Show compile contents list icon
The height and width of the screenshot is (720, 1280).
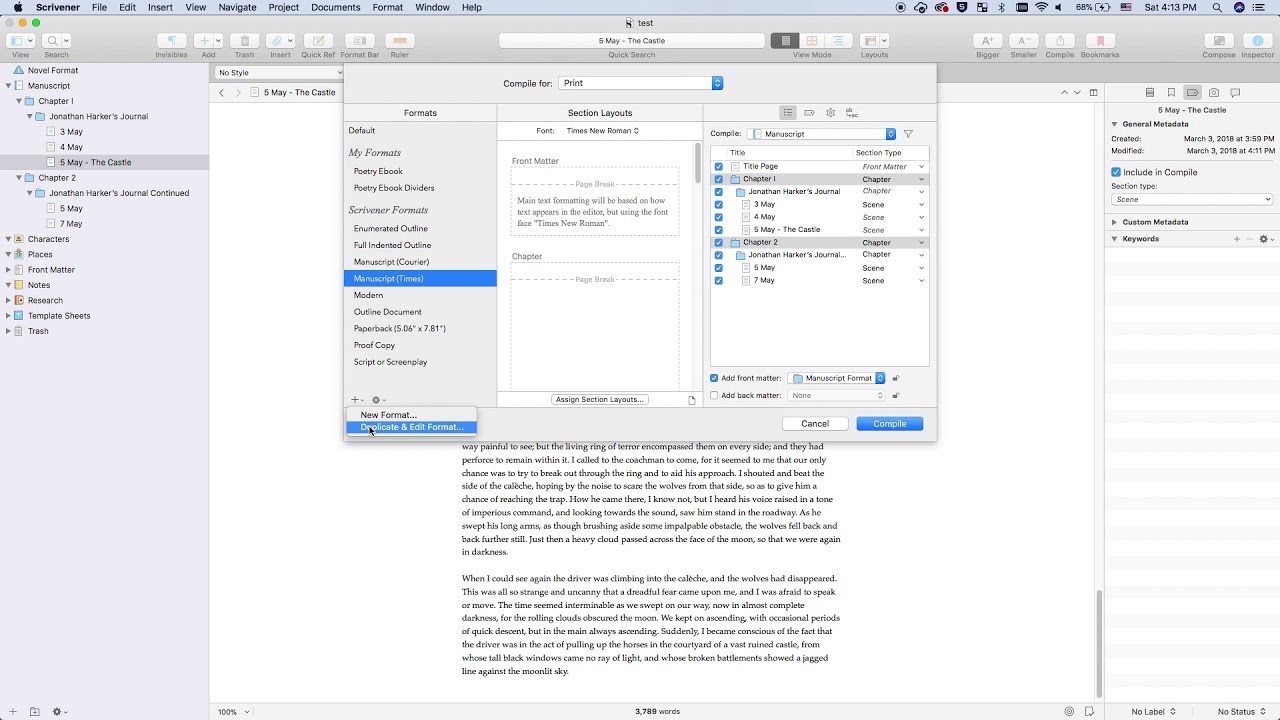point(788,113)
